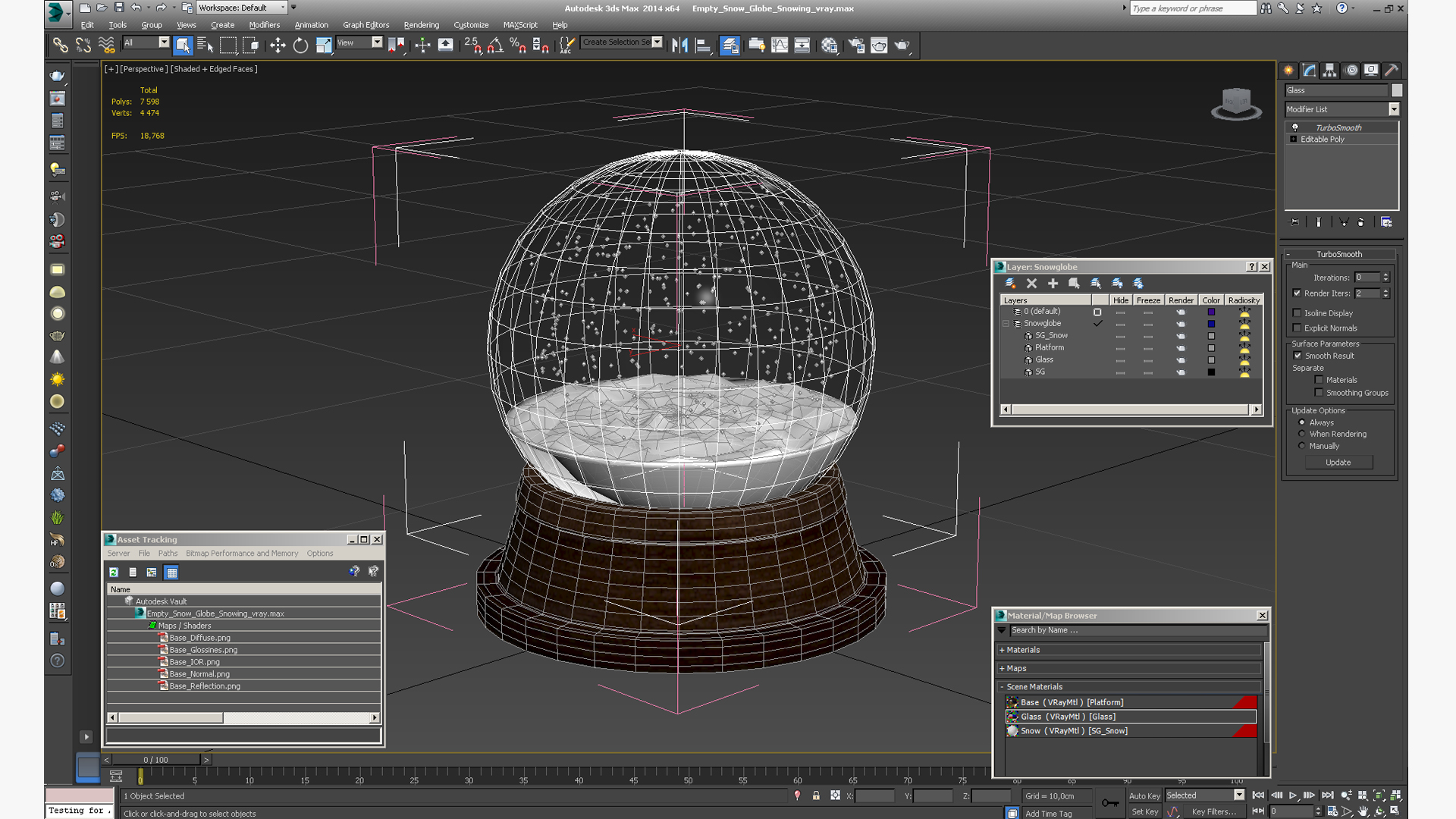The image size is (1456, 819).
Task: Open the Material Editor from toolbar
Action: (829, 45)
